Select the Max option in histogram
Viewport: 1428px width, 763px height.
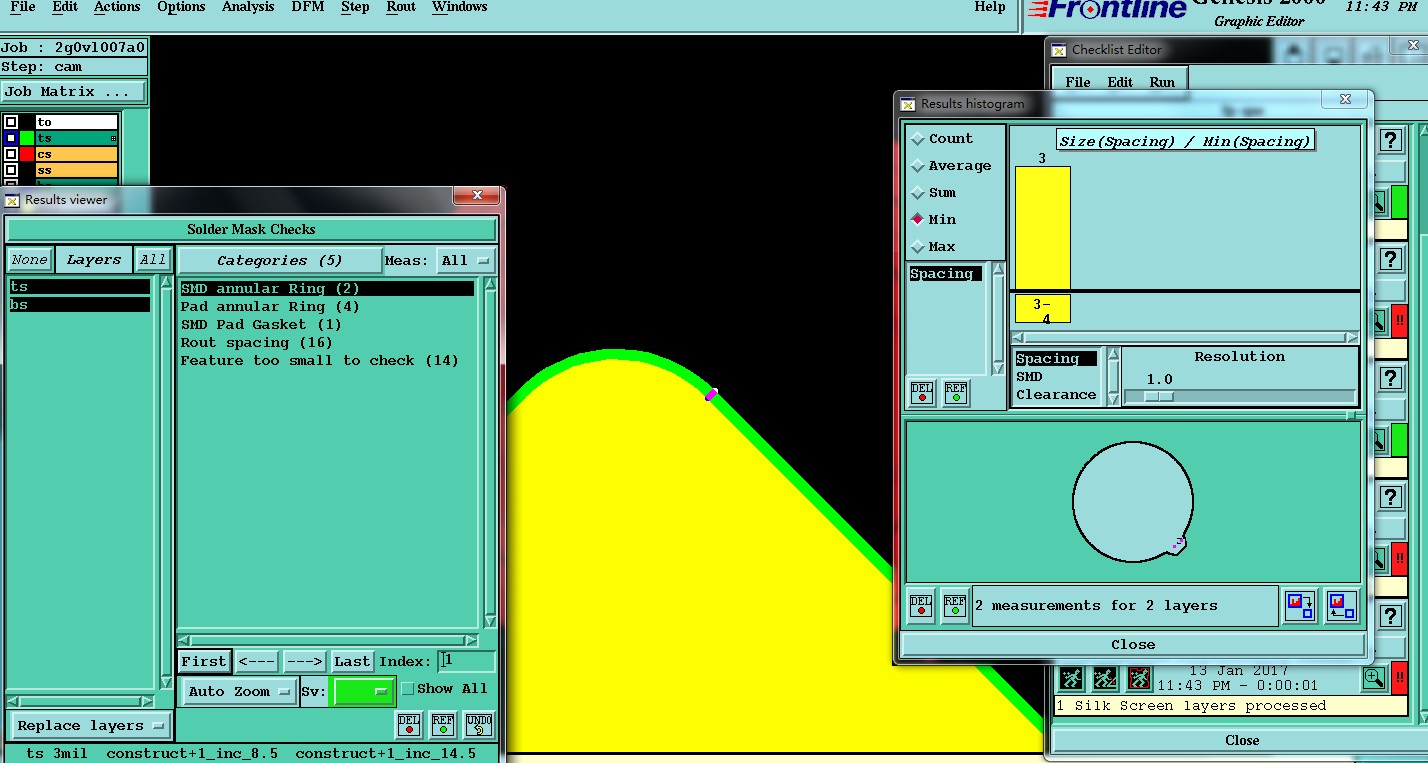933,247
